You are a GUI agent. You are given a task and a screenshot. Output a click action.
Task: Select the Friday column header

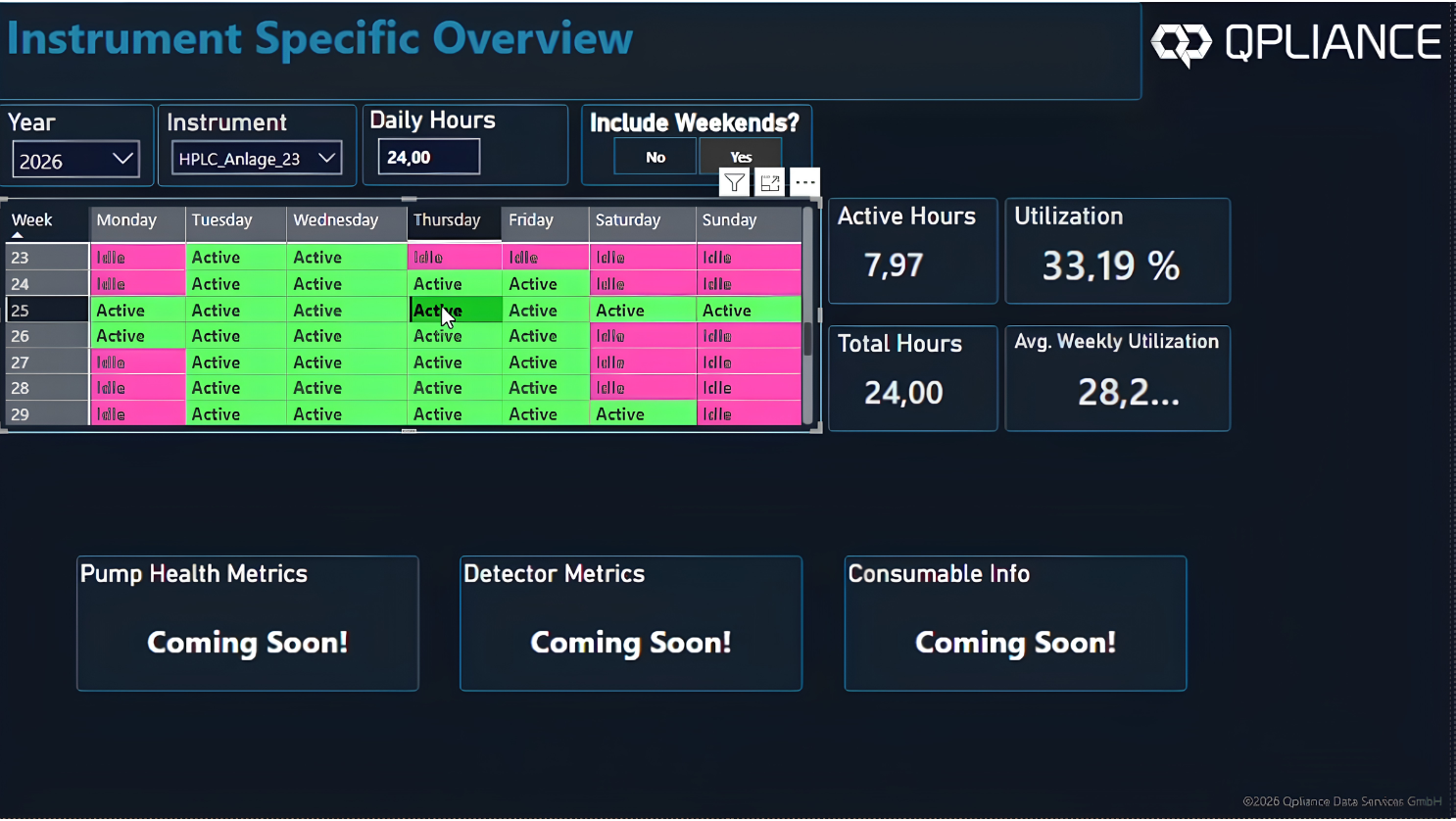(x=545, y=221)
